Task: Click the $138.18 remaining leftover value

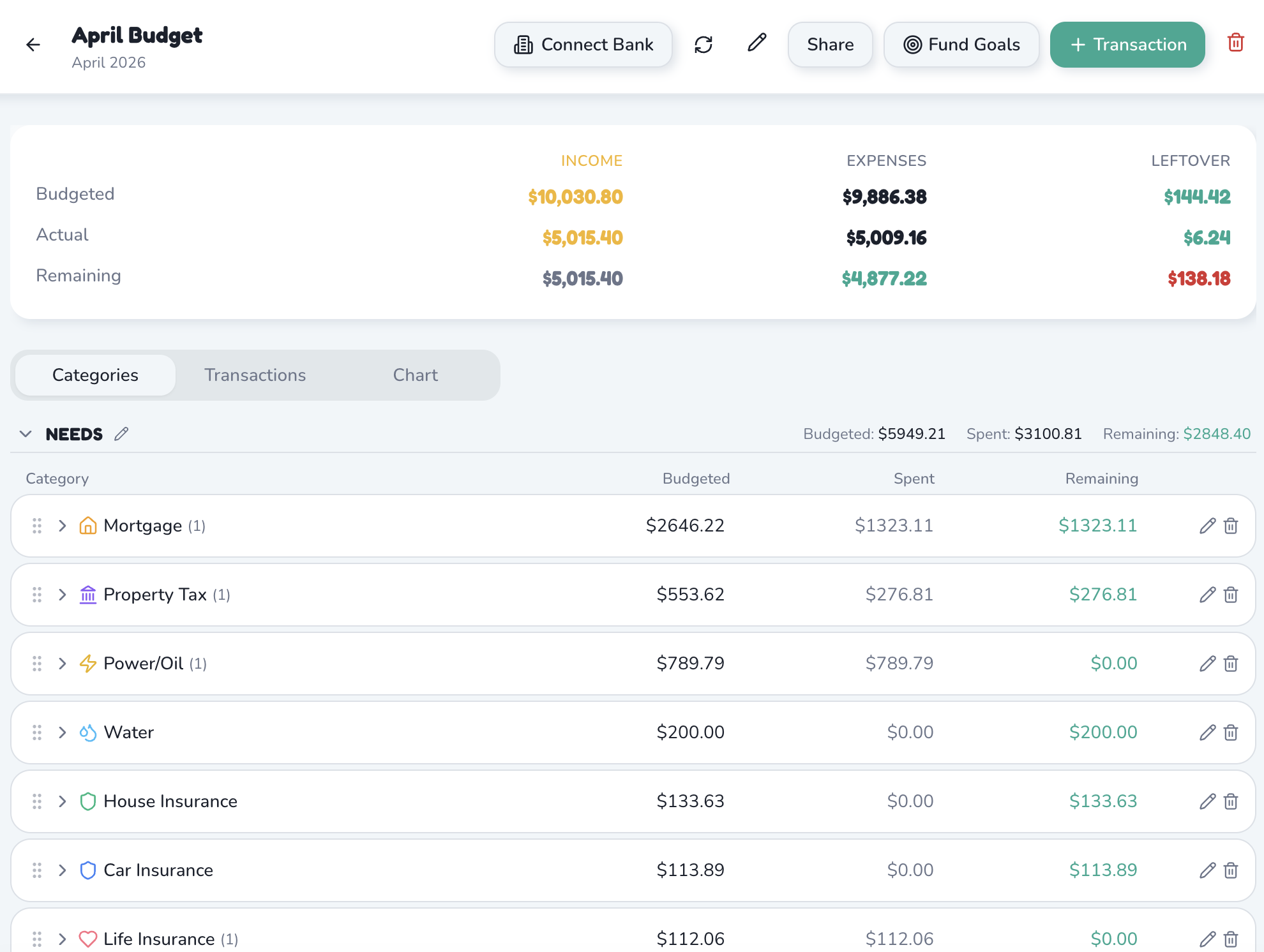Action: coord(1199,278)
